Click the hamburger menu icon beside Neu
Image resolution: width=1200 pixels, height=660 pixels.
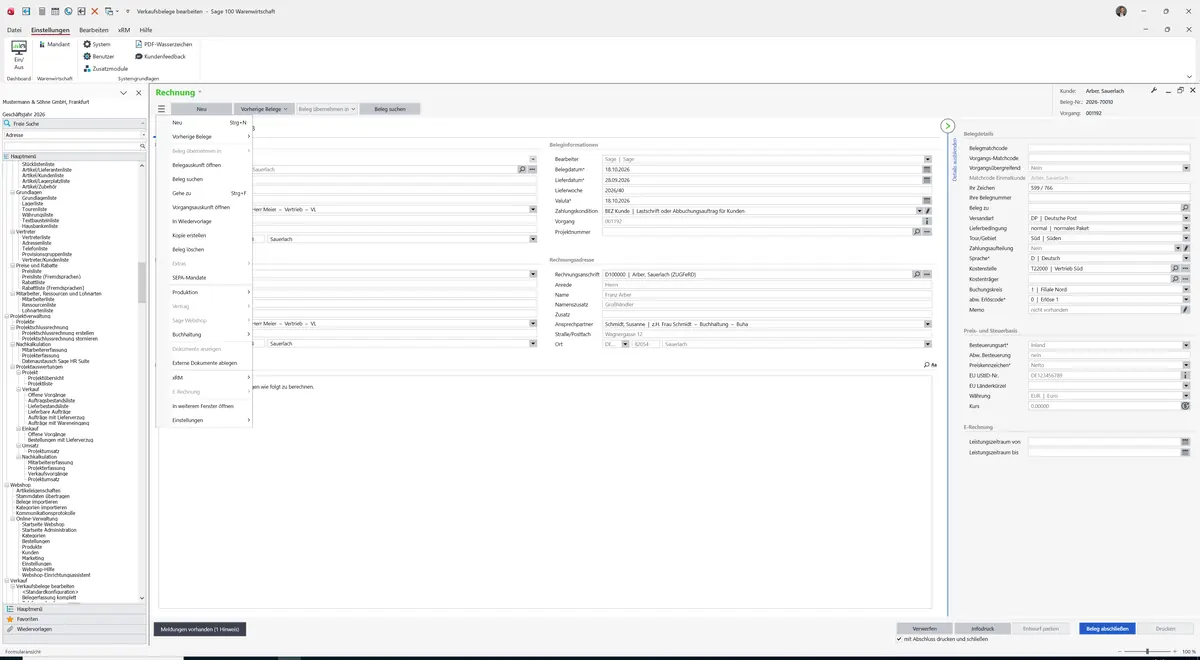coord(161,108)
